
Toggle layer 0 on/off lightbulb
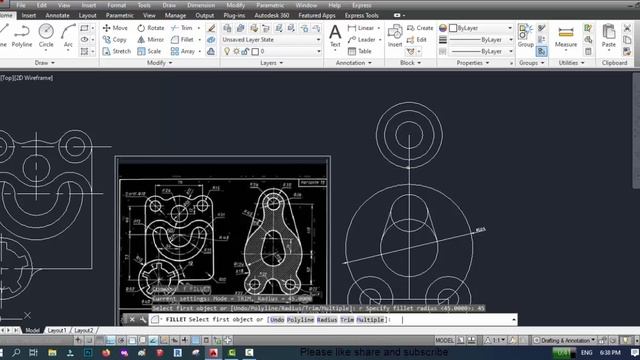point(227,51)
